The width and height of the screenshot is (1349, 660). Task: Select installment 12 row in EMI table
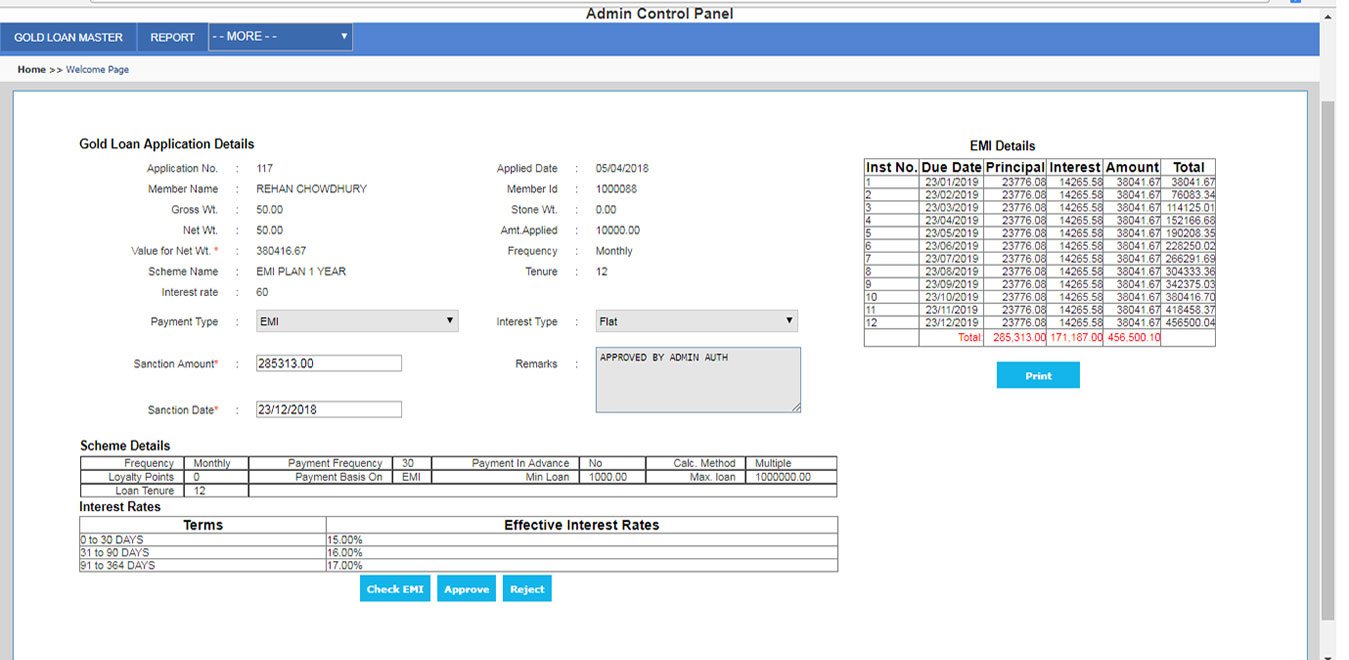(1039, 323)
